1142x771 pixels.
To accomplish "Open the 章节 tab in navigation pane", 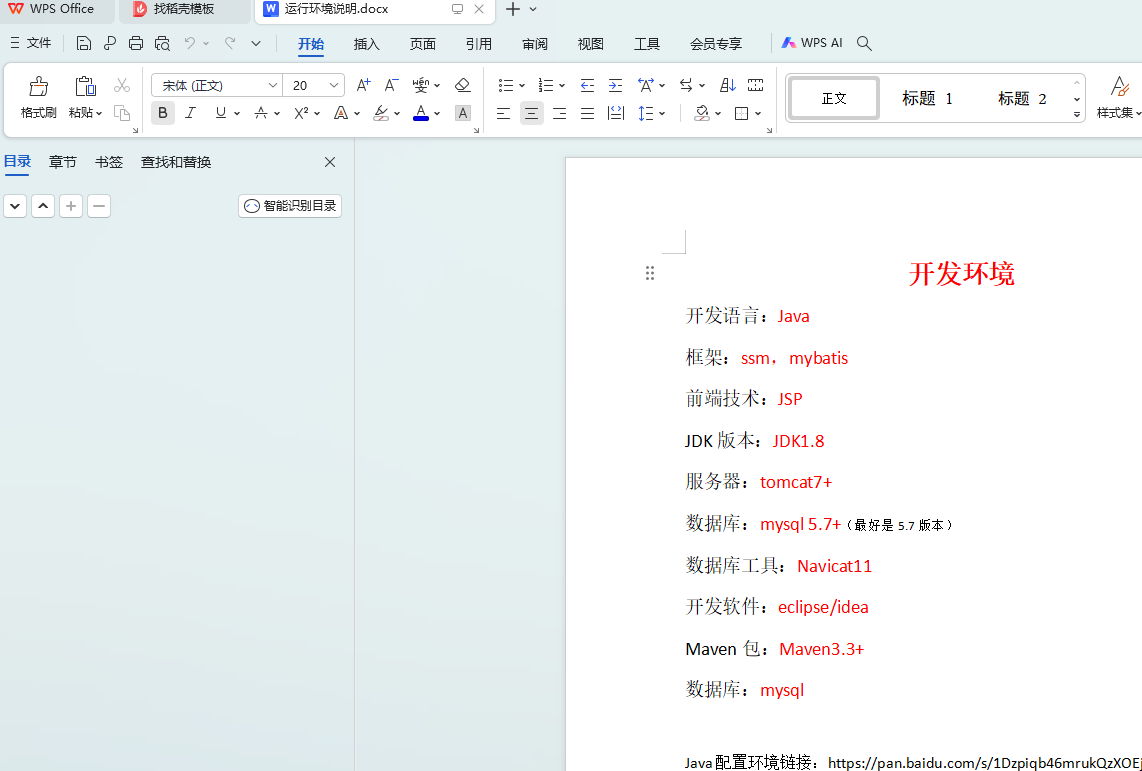I will pos(63,162).
